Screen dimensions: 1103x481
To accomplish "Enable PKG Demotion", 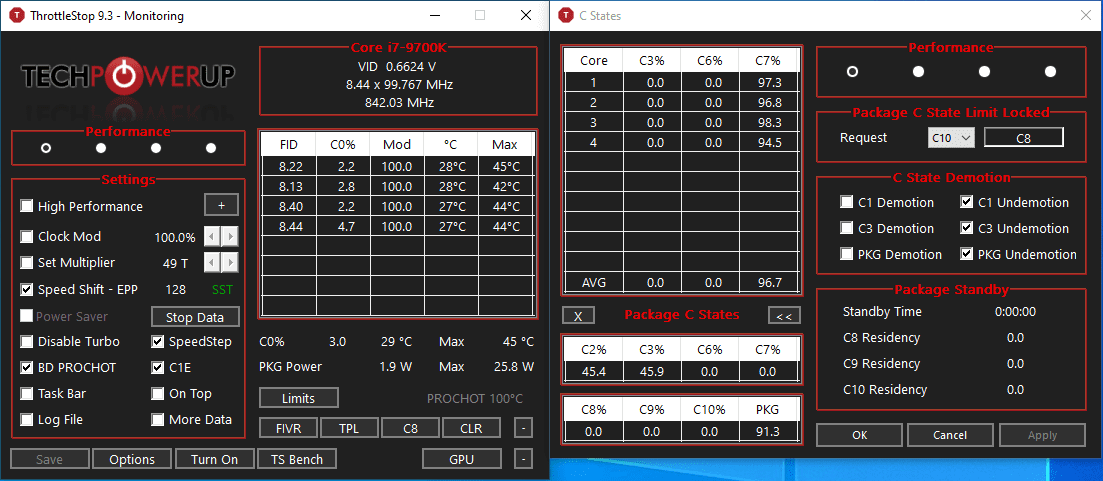I will click(x=847, y=254).
